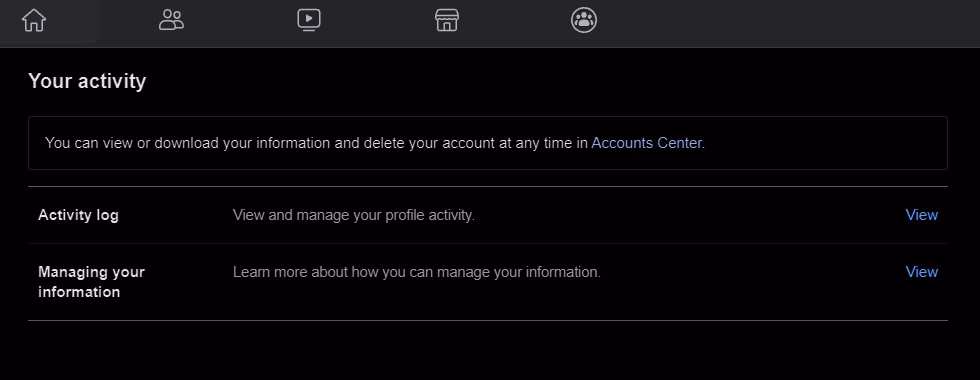Image resolution: width=980 pixels, height=380 pixels.
Task: Click 'Learn more about how you can manage' text
Action: pos(417,272)
